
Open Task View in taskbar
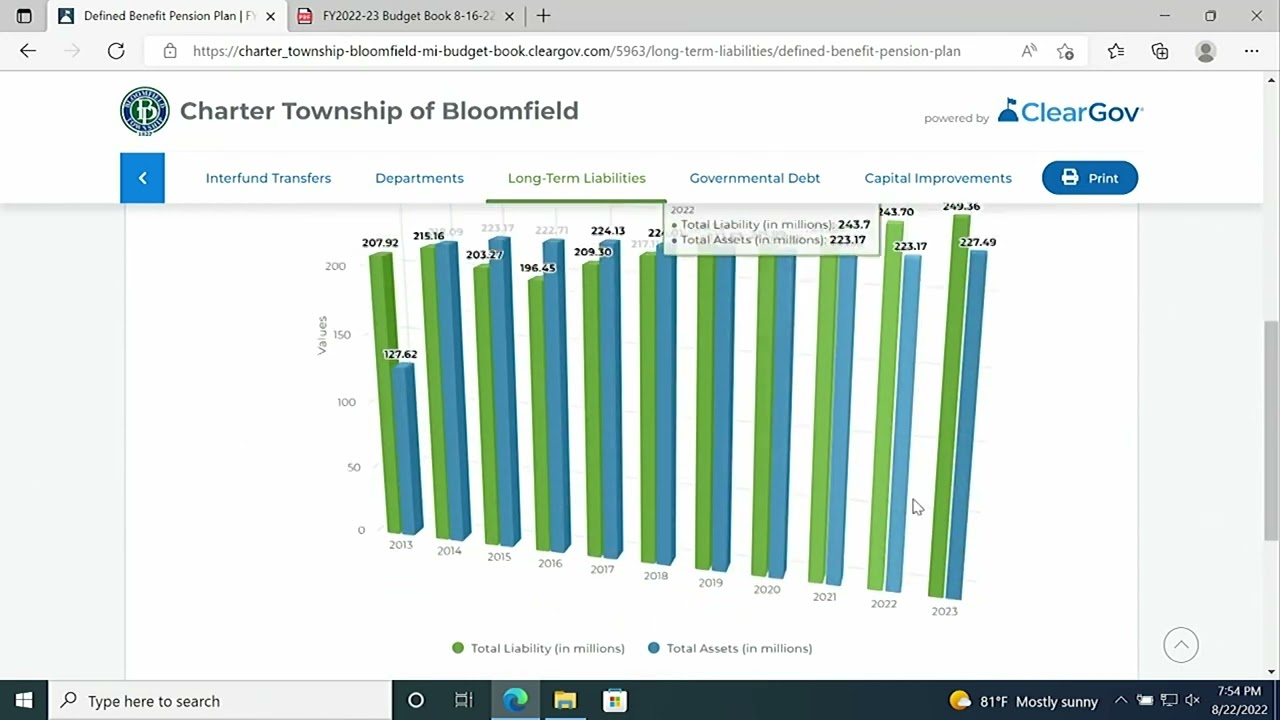[464, 701]
